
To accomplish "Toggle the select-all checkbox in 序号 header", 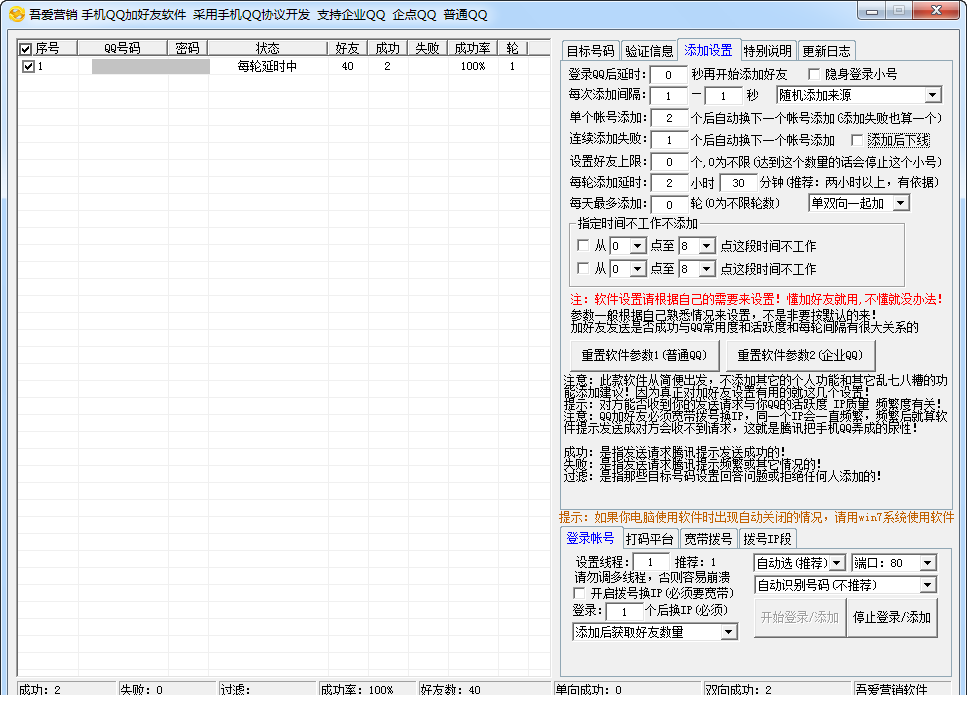I will (26, 49).
